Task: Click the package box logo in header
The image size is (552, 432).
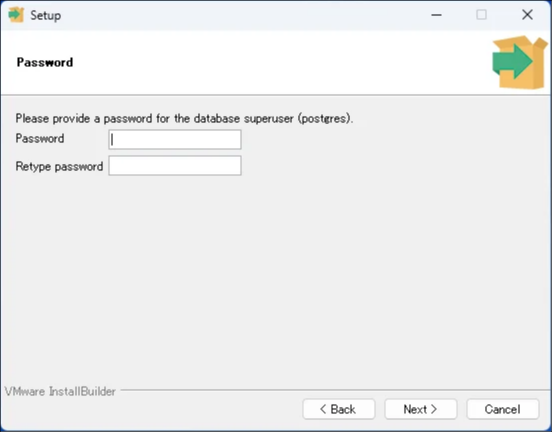Action: pos(520,62)
